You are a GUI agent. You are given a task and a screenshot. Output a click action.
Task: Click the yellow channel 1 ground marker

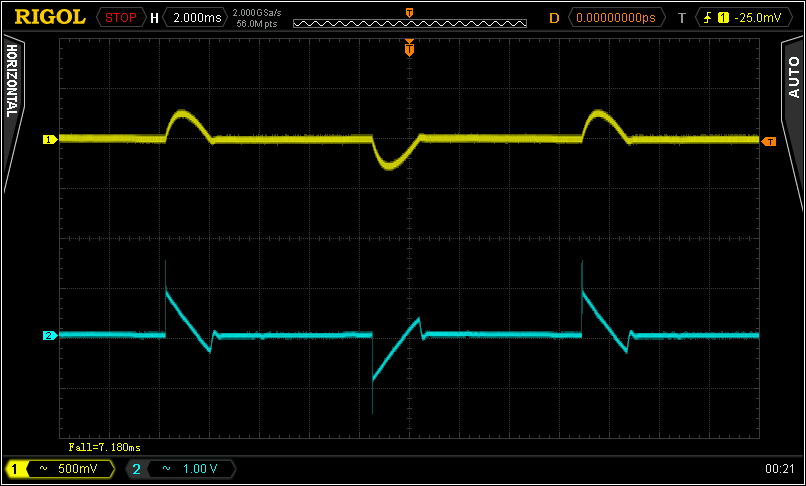tap(50, 139)
